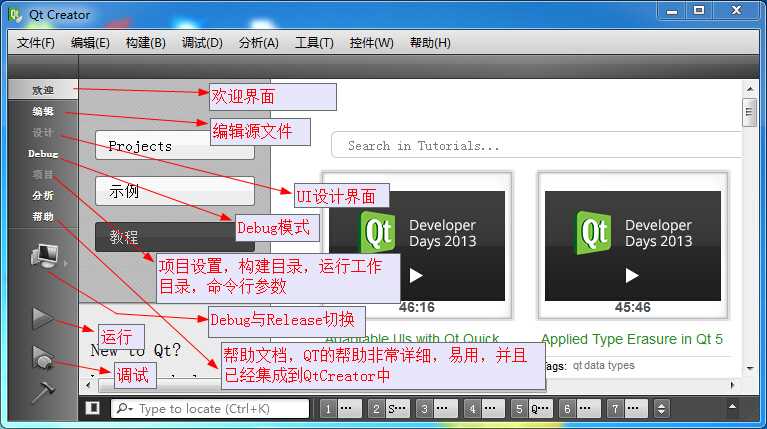Open output pane 5 Q…
767x429 pixels.
click(532, 408)
